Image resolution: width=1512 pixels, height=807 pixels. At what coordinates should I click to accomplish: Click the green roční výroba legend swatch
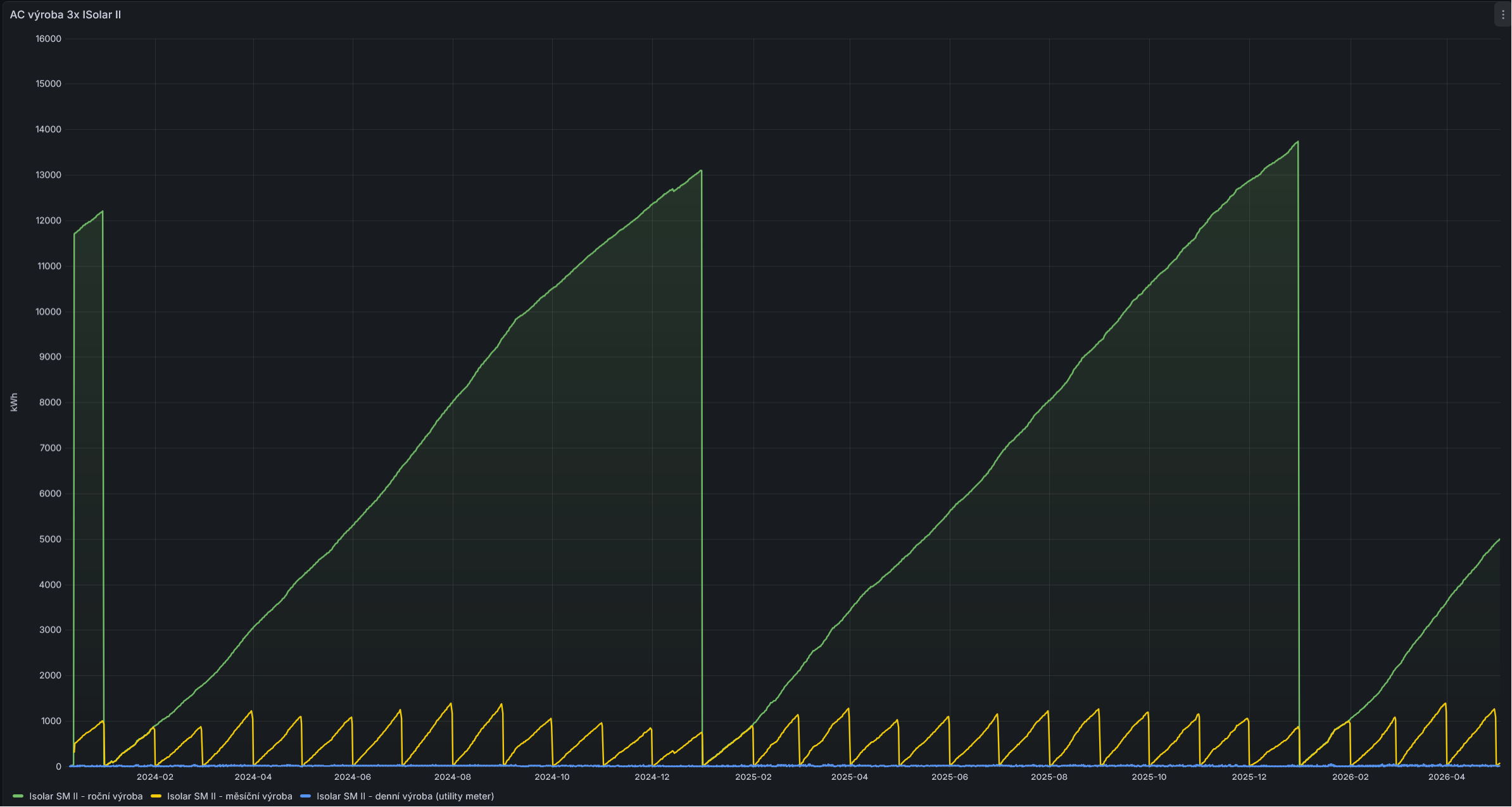(18, 796)
